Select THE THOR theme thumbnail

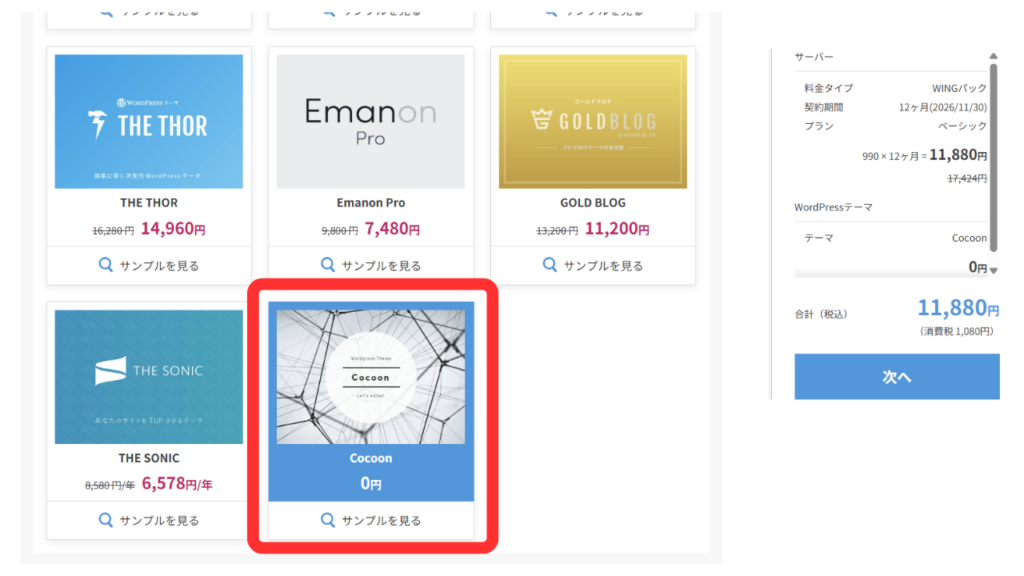pyautogui.click(x=149, y=121)
